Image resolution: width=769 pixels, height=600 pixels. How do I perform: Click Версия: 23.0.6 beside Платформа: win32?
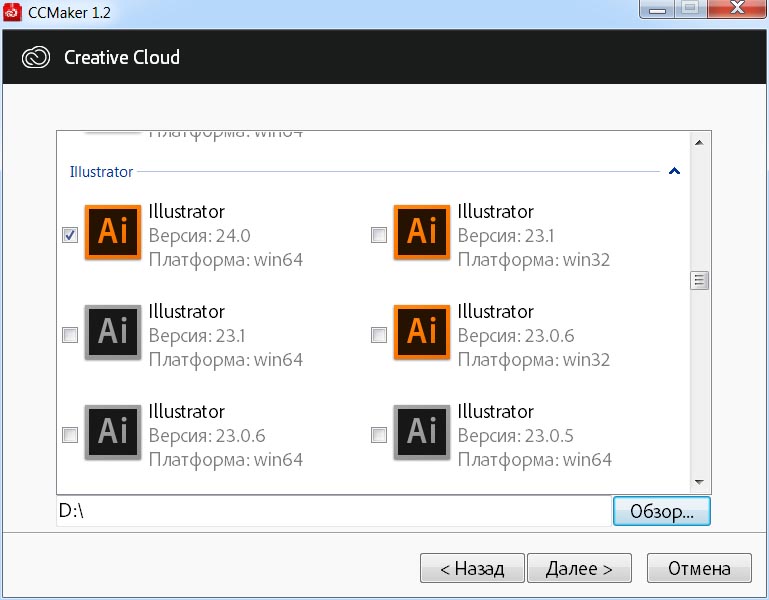[x=516, y=336]
